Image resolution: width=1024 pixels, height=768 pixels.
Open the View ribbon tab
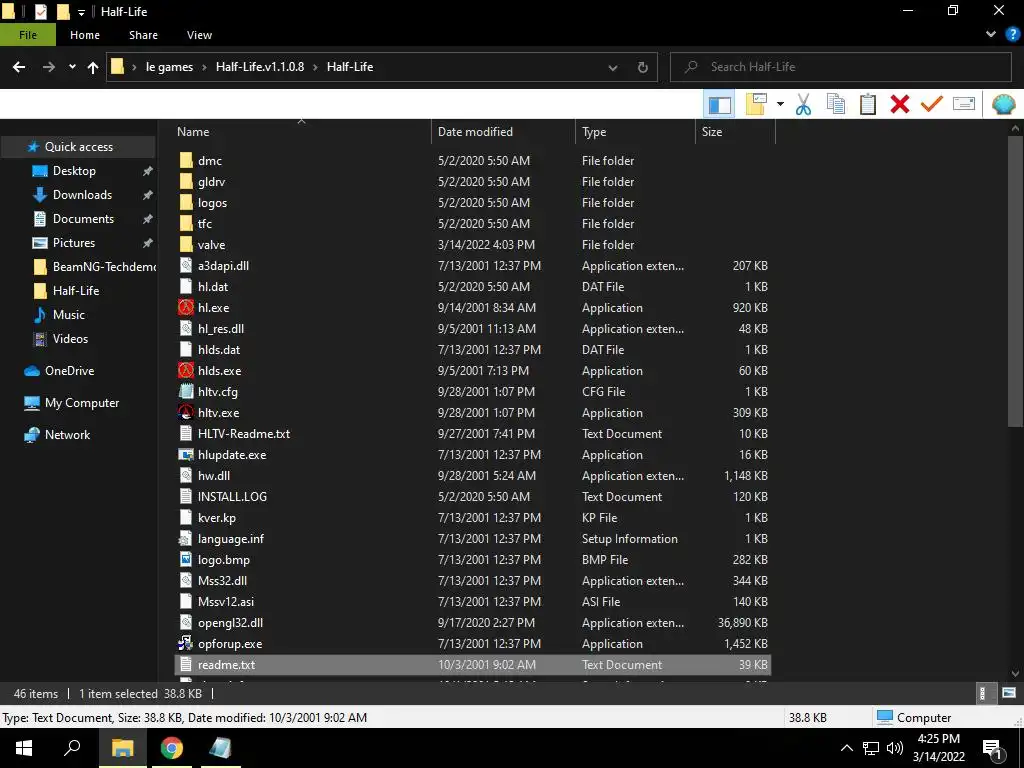[199, 35]
